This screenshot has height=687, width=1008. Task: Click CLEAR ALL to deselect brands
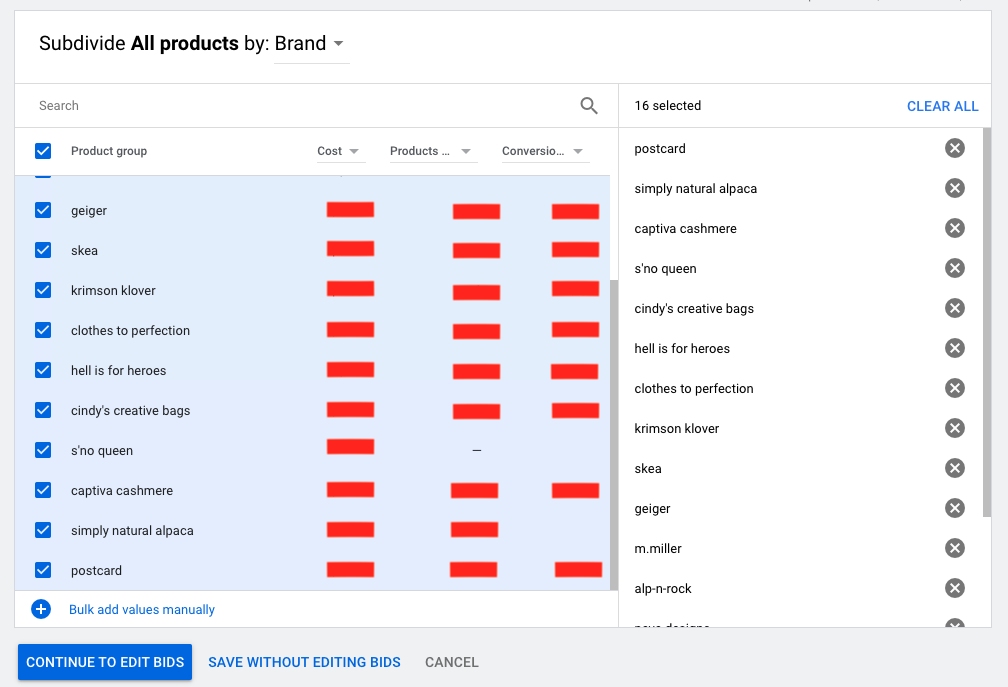[942, 105]
